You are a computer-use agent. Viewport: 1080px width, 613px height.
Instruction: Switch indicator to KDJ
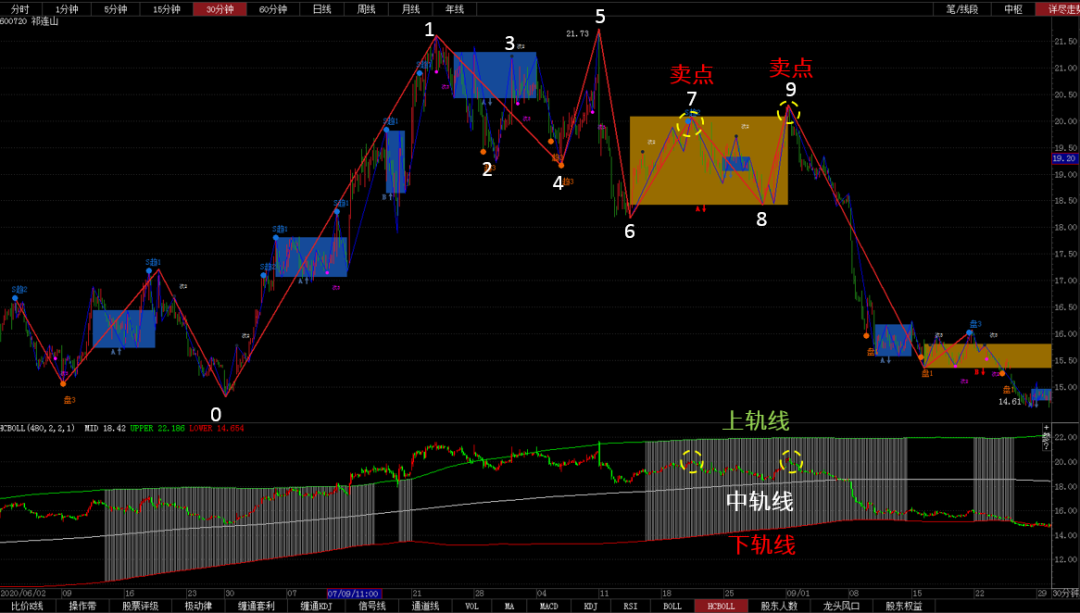tap(589, 606)
